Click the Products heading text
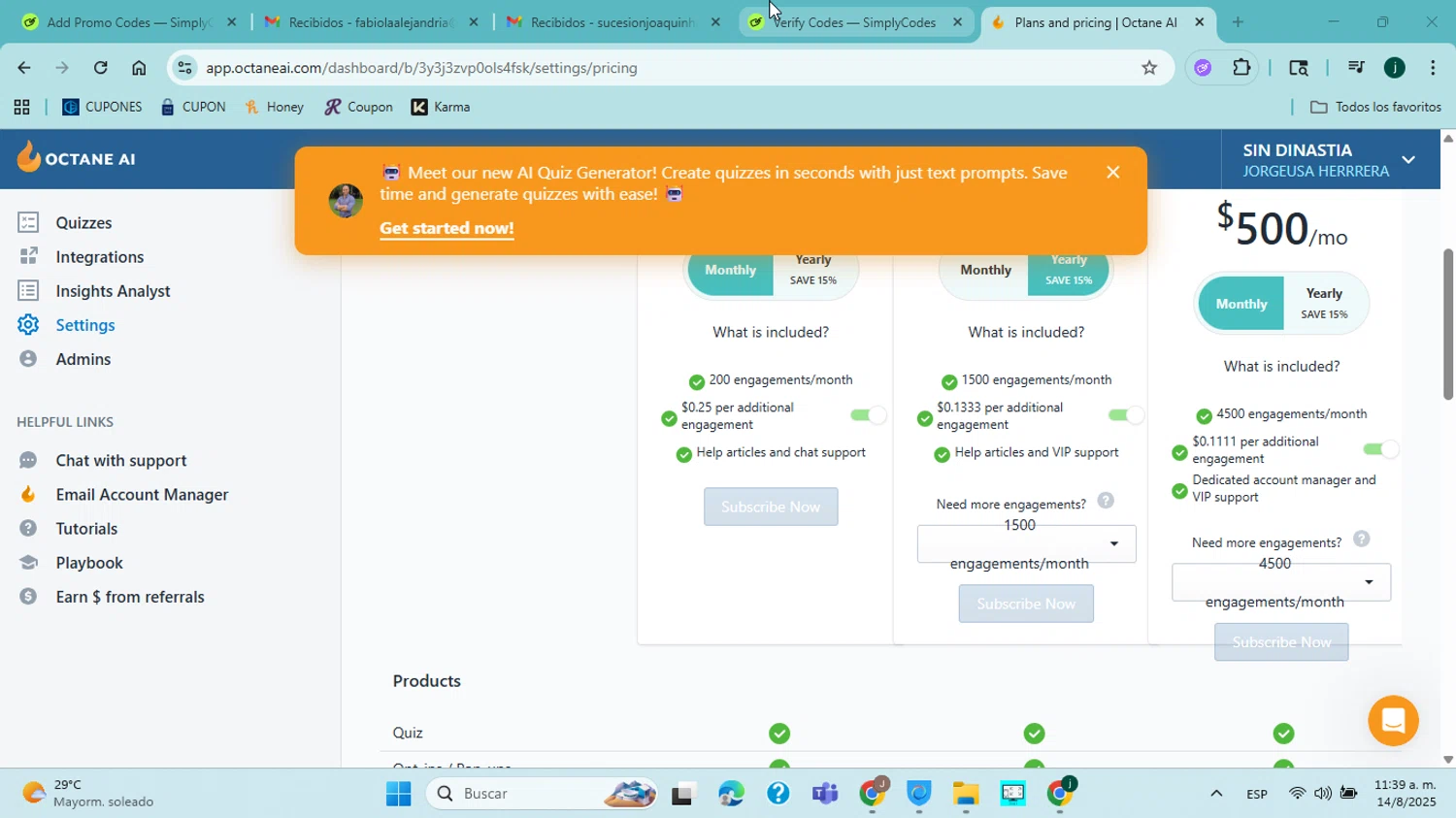The image size is (1456, 818). coord(427,681)
